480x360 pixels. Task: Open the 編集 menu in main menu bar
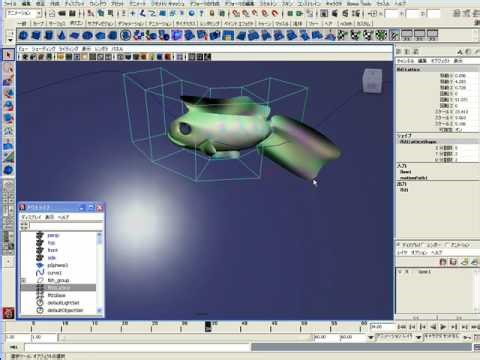pyautogui.click(x=26, y=4)
